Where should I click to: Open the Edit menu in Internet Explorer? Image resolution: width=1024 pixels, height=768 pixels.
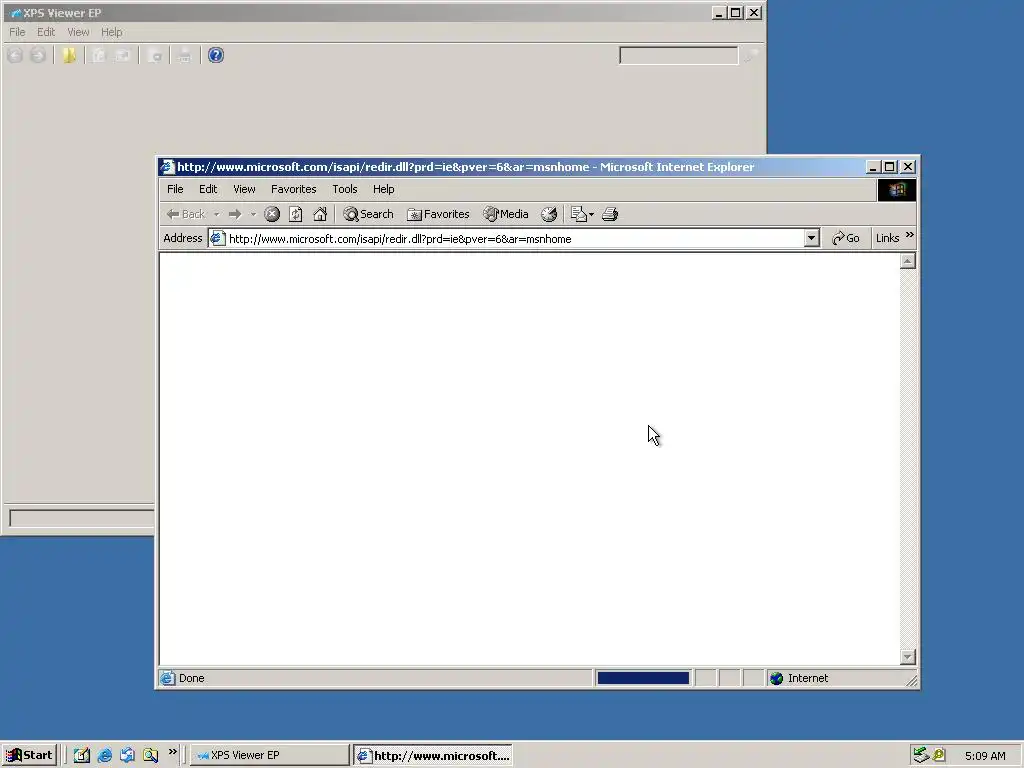click(x=208, y=189)
